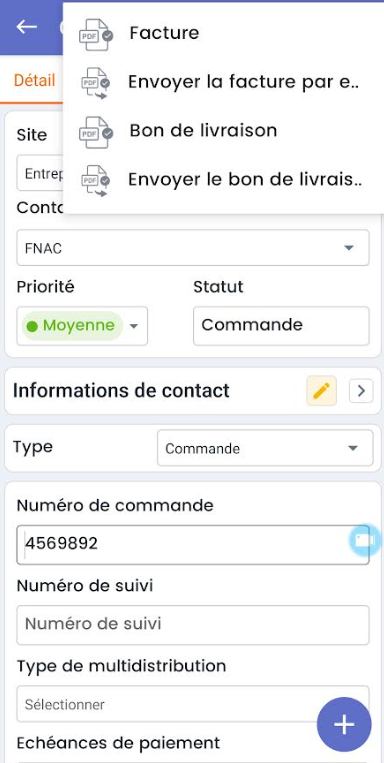The image size is (384, 763).
Task: Select Bon de livraison menu entry
Action: (203, 131)
